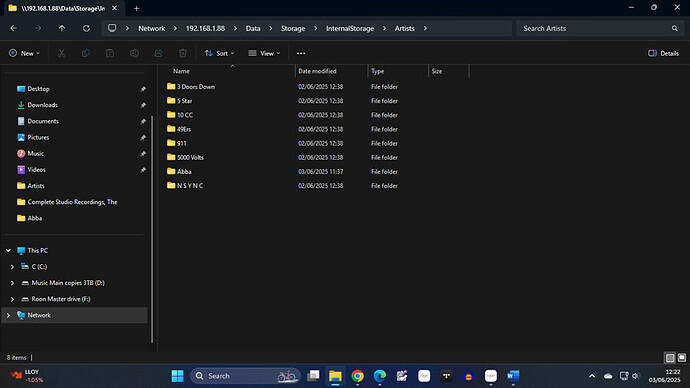Viewport: 690px width, 388px height.
Task: Select the 49Ers folder
Action: point(179,129)
